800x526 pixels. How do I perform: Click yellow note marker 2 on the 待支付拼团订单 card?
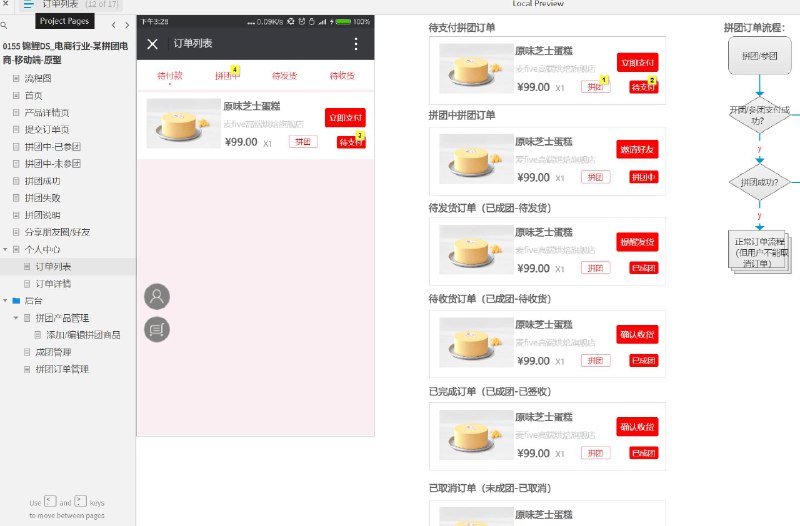(652, 80)
